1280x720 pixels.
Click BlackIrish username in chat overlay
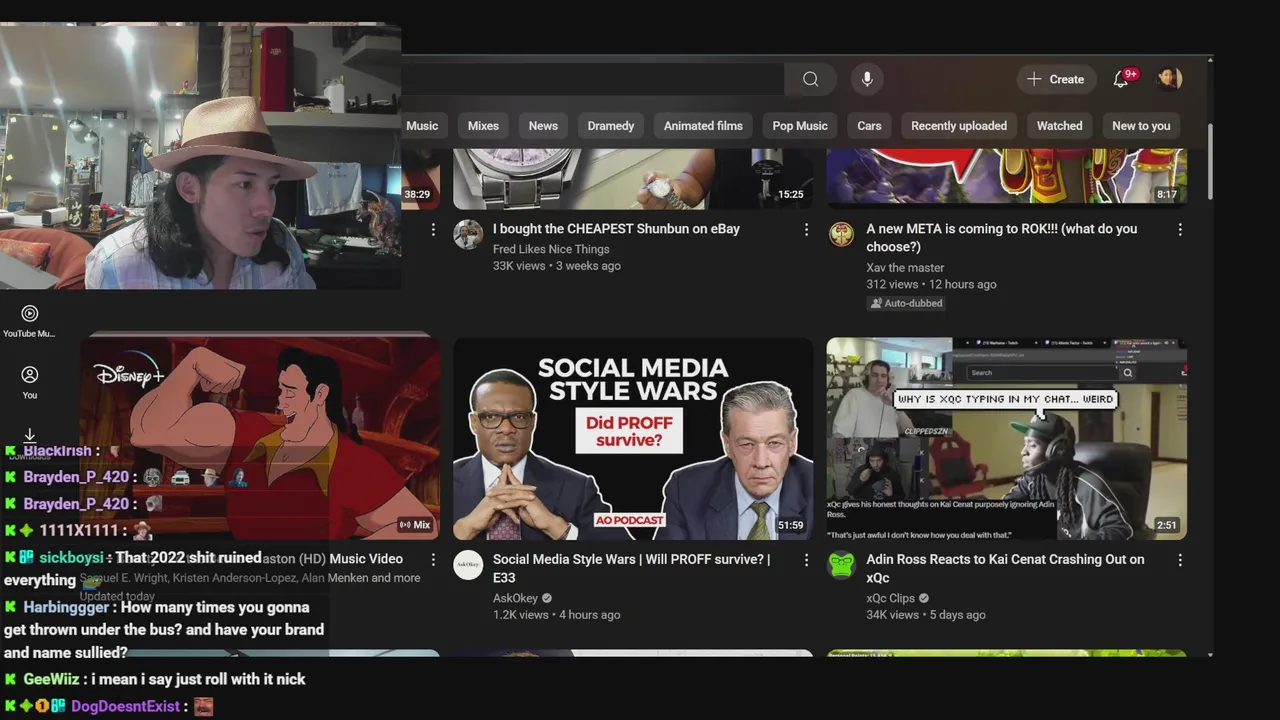57,451
